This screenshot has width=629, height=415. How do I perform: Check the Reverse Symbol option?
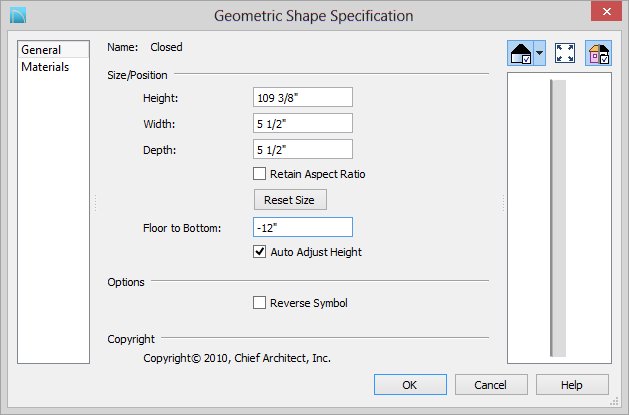(x=260, y=302)
